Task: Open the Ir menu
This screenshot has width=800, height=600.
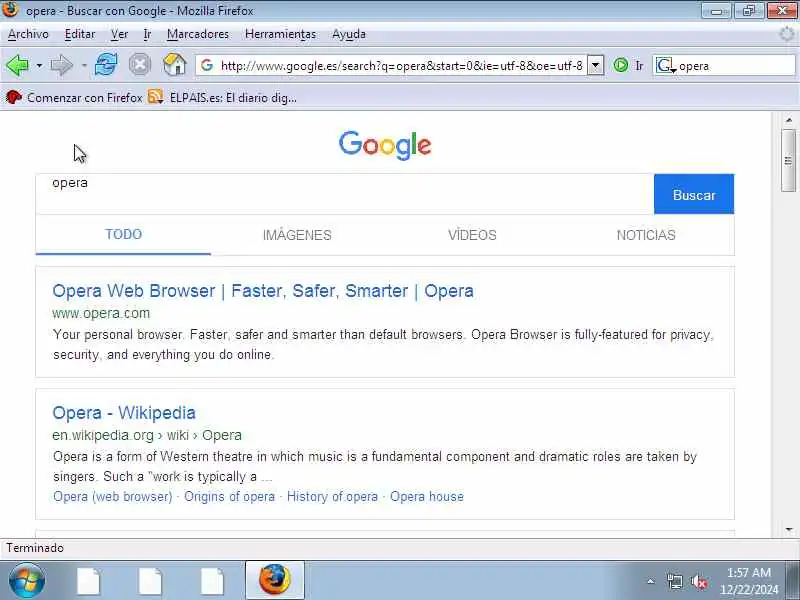Action: [147, 34]
